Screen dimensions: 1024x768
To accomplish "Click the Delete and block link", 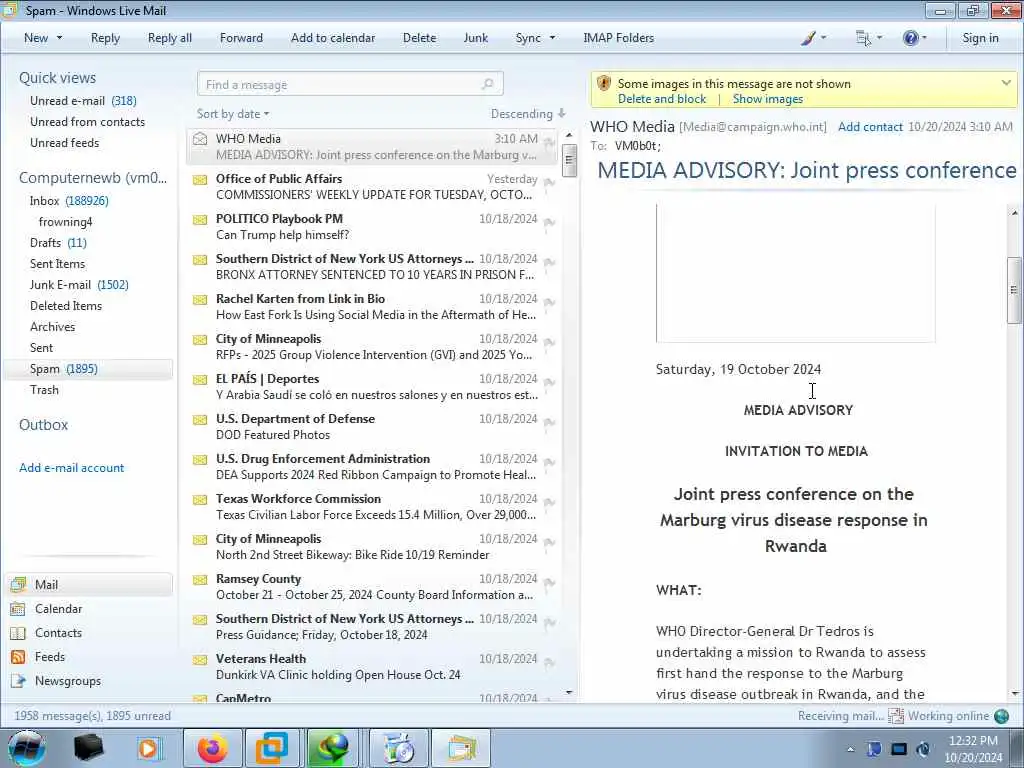I will (x=662, y=99).
